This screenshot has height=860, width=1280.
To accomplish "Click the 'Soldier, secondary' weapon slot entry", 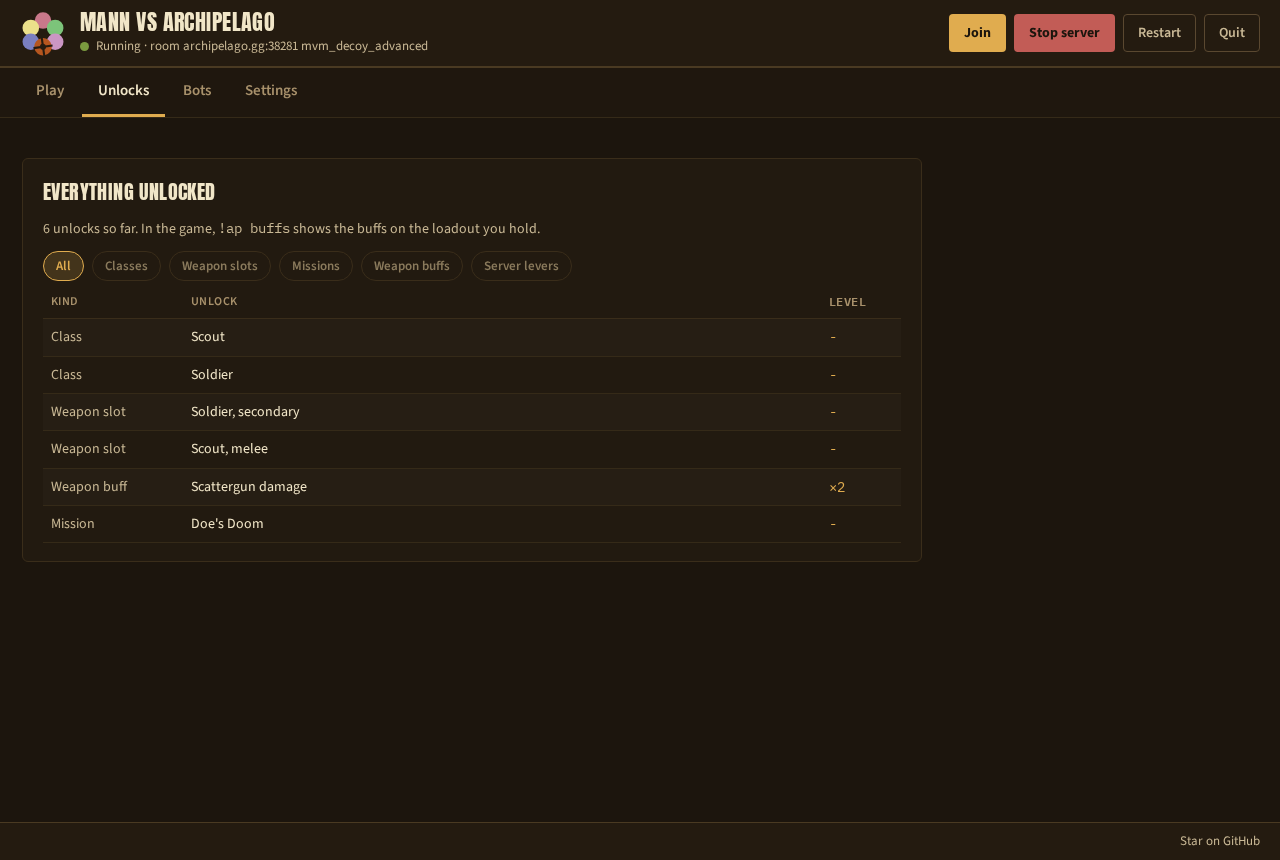I will click(x=245, y=412).
